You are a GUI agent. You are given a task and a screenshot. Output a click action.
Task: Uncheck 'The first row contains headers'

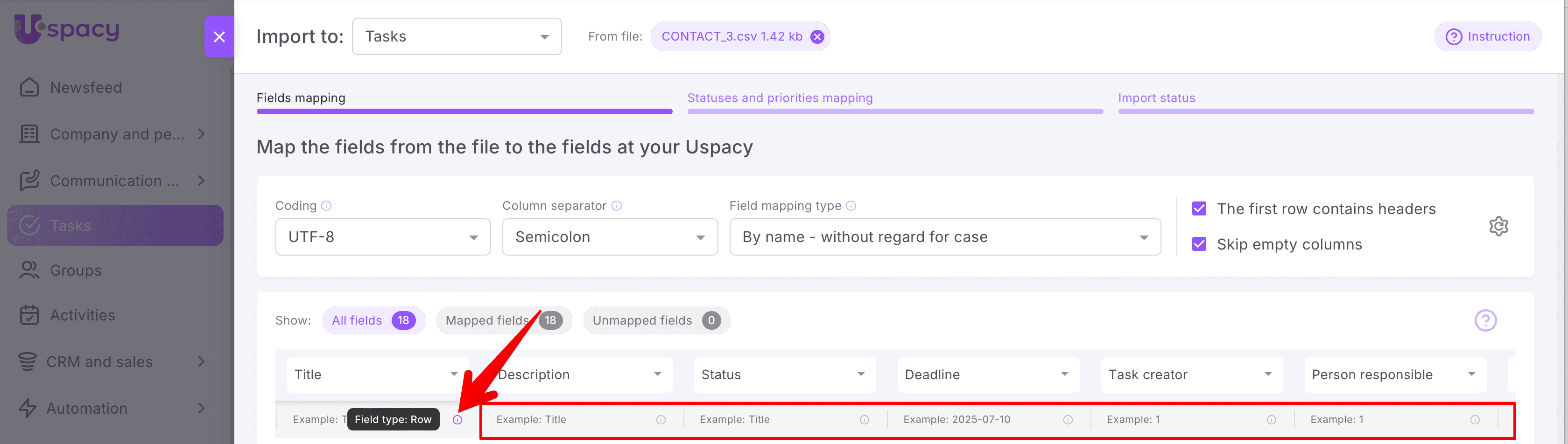click(x=1199, y=208)
